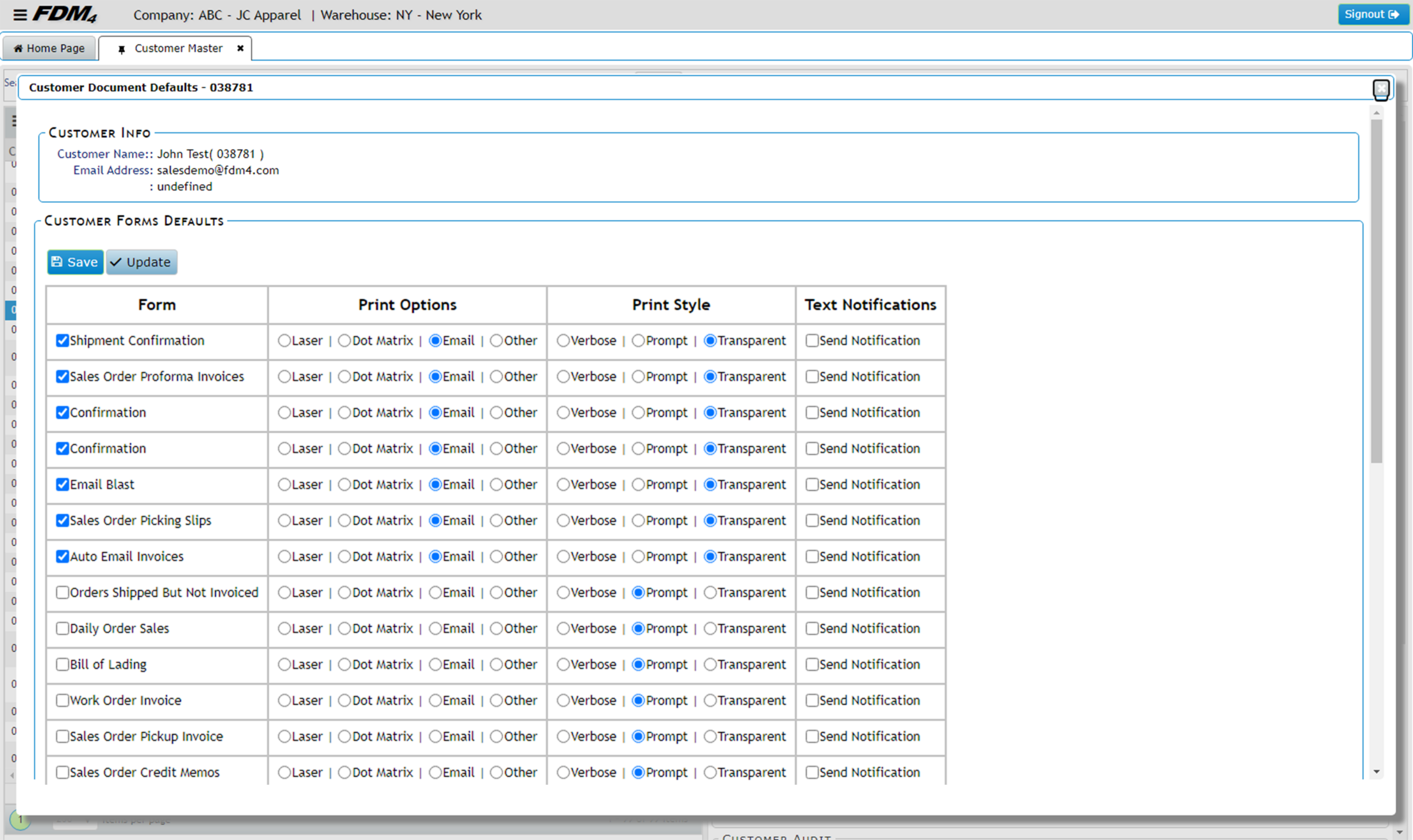The width and height of the screenshot is (1413, 840).
Task: Select the Customer Master tab
Action: (x=175, y=48)
